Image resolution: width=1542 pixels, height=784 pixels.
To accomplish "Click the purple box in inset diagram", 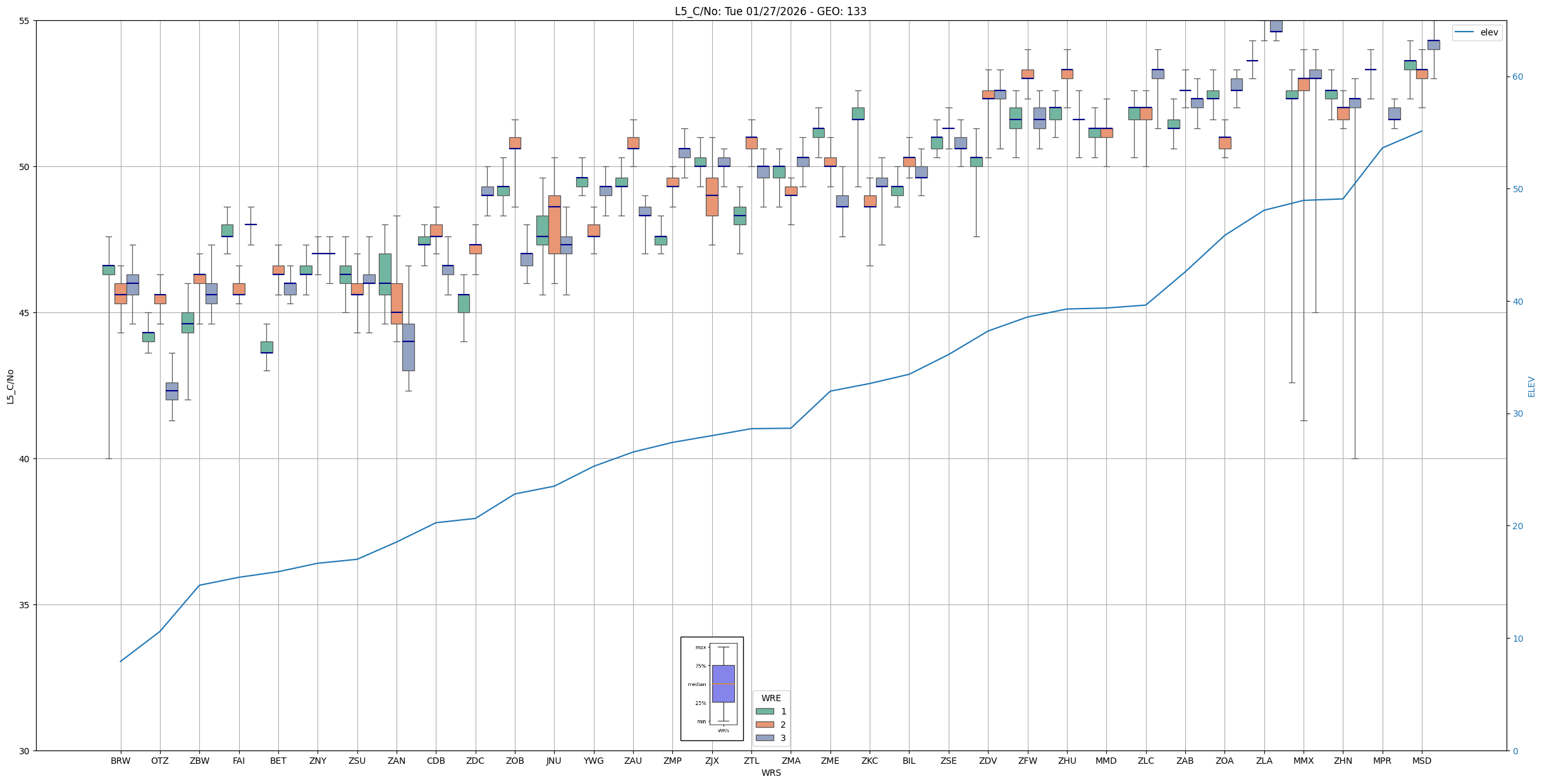I will (x=723, y=683).
